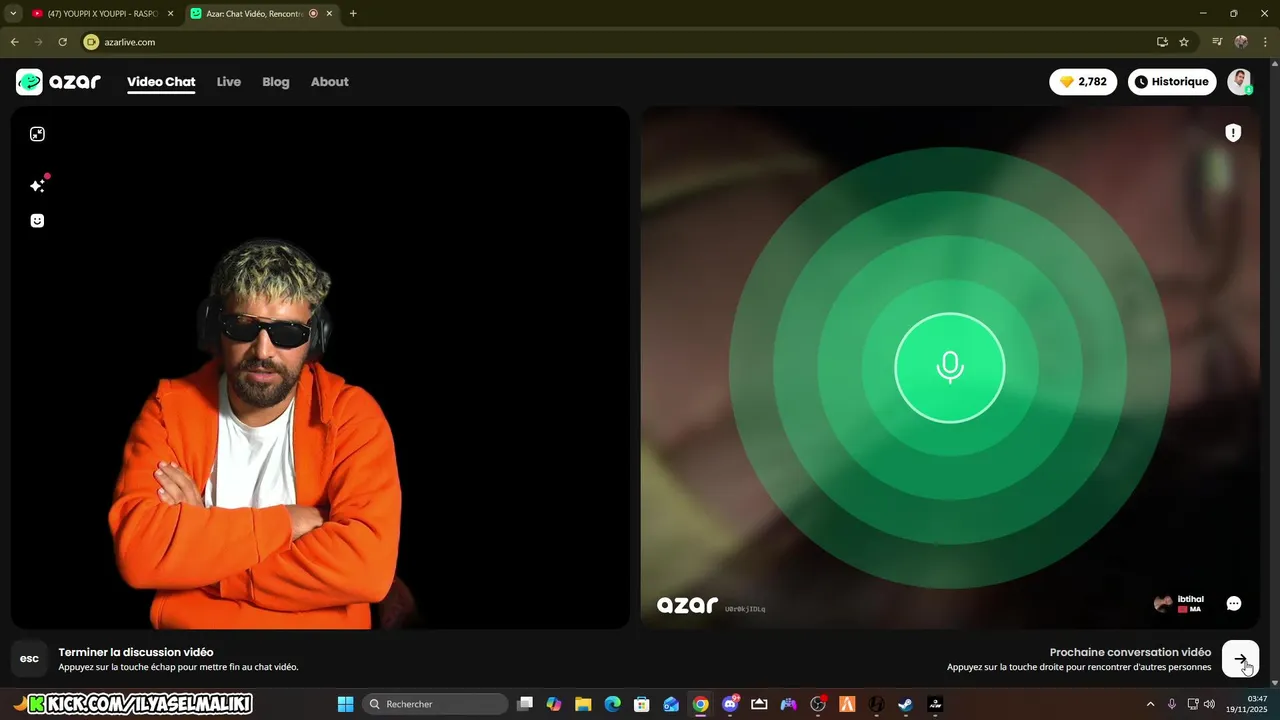Open the install app icon in address bar
1280x720 pixels.
pos(1162,42)
